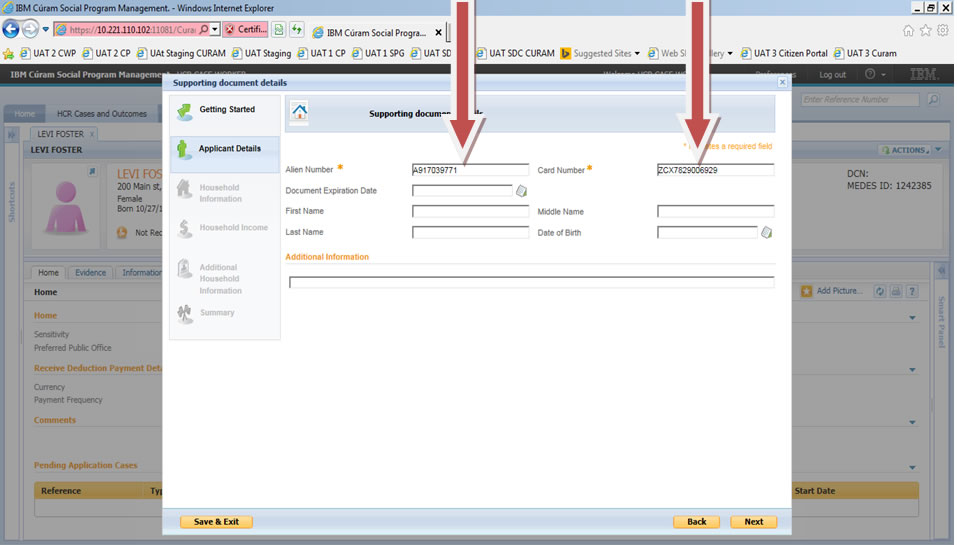The width and height of the screenshot is (957, 545).
Task: Click the Alien Number input field
Action: coord(470,170)
